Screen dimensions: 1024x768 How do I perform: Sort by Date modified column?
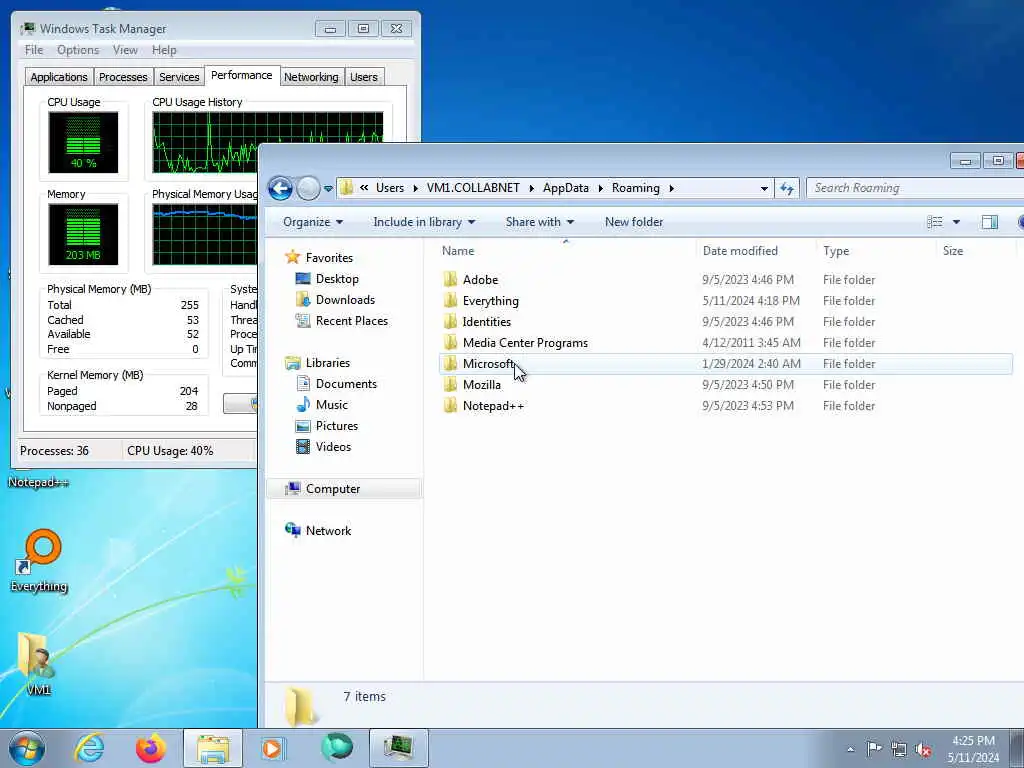pyautogui.click(x=756, y=251)
